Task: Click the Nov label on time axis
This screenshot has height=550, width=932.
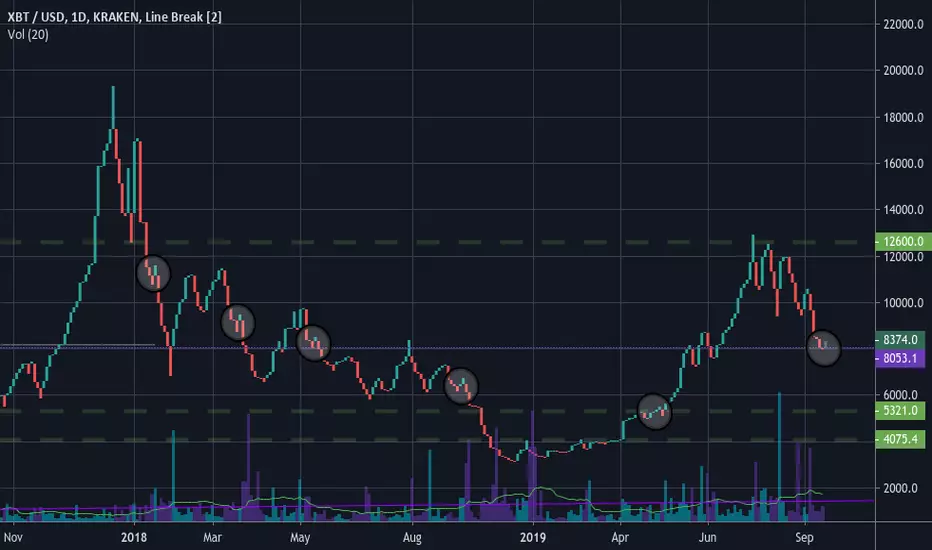Action: point(13,538)
